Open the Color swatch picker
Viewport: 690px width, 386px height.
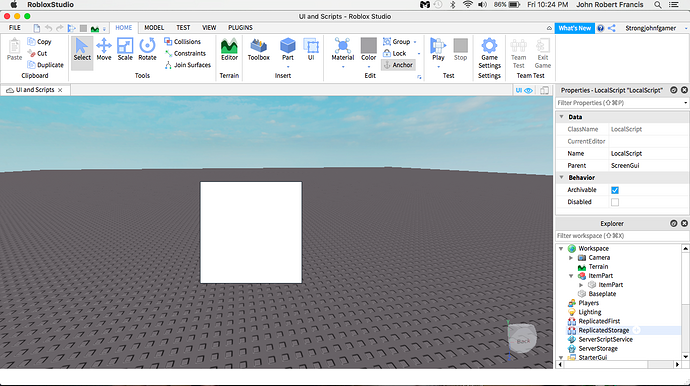[x=369, y=45]
